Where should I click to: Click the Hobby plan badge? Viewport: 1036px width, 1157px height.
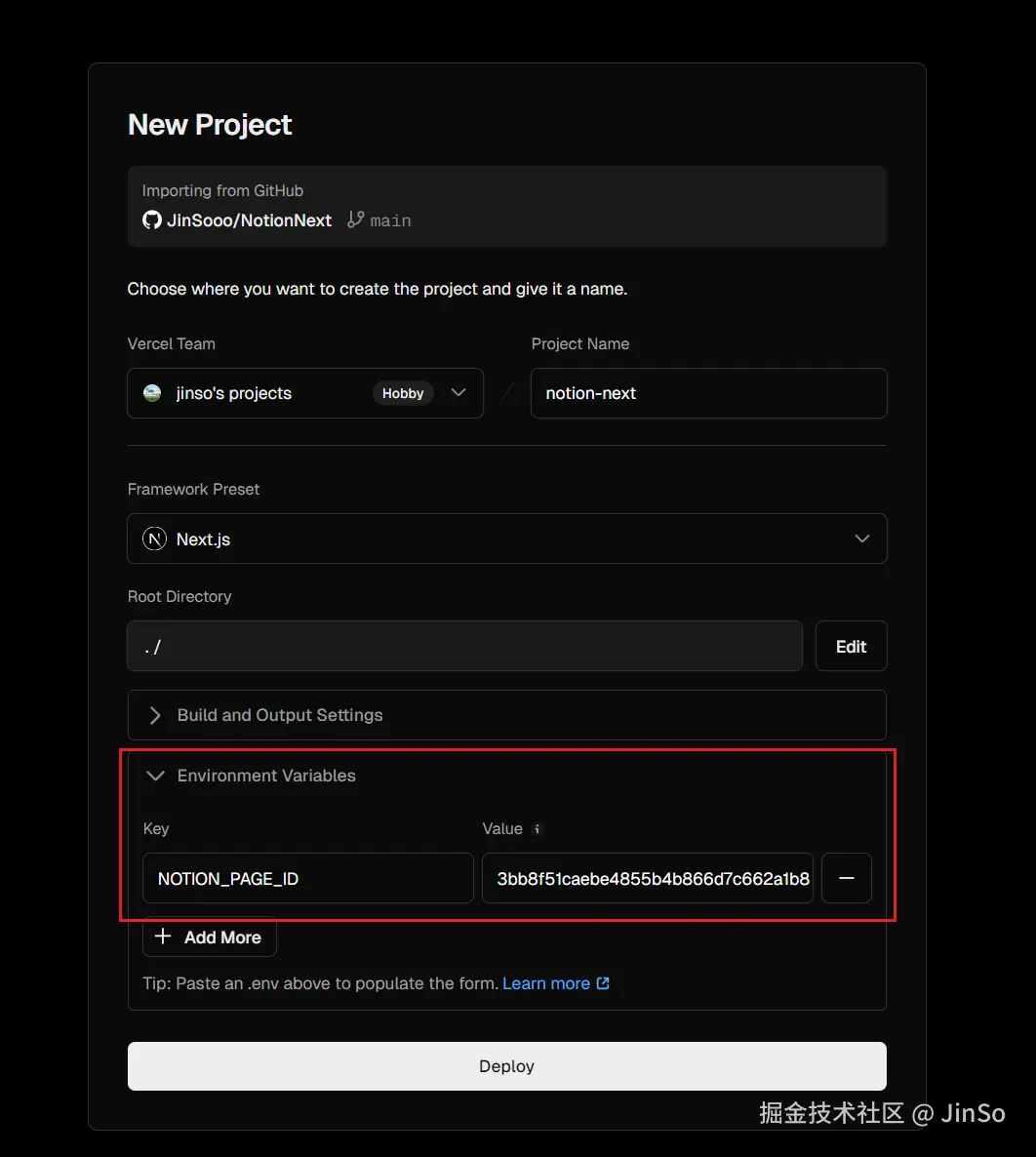coord(403,393)
